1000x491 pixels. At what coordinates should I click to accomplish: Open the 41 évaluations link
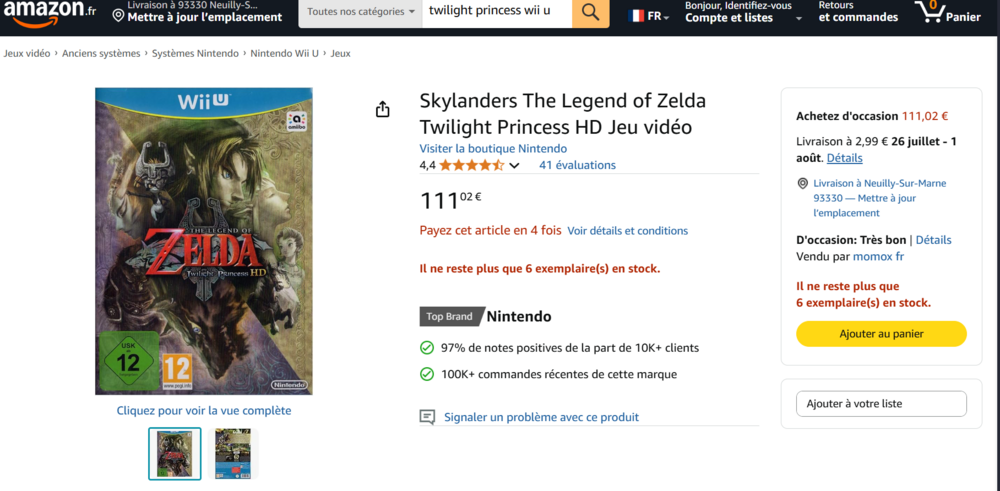click(x=577, y=165)
